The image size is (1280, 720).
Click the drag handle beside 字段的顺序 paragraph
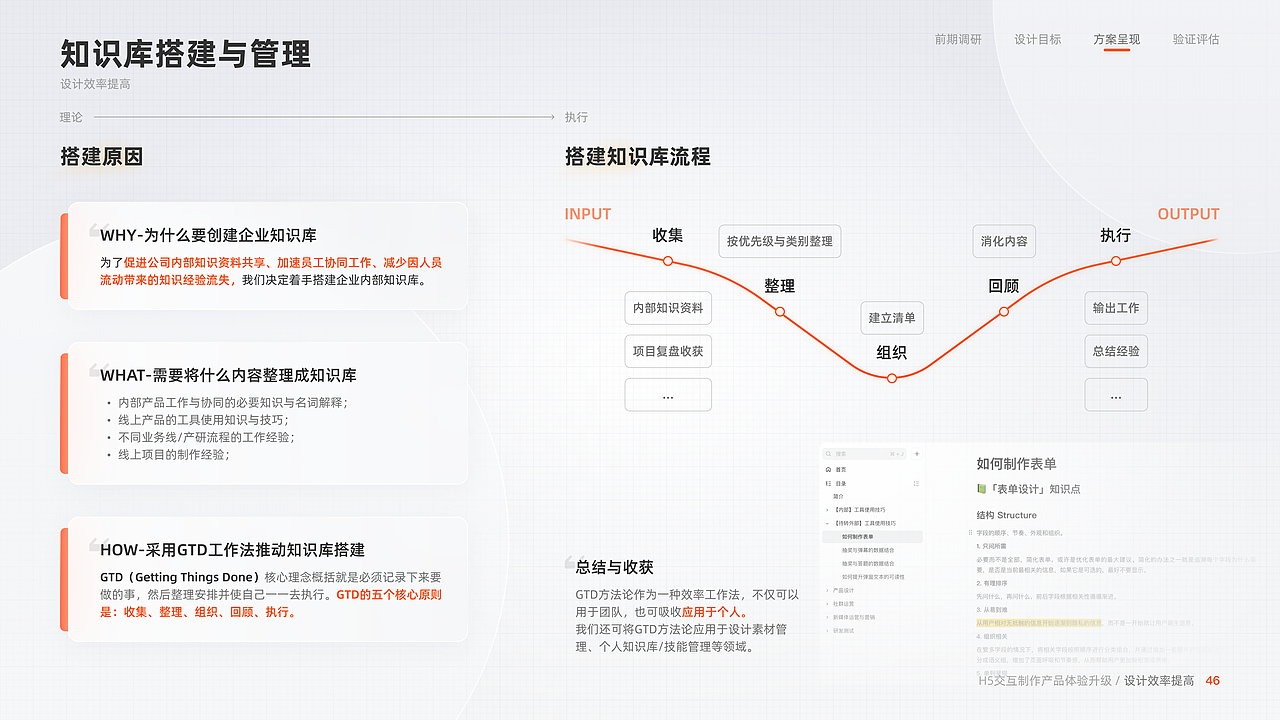(x=970, y=533)
